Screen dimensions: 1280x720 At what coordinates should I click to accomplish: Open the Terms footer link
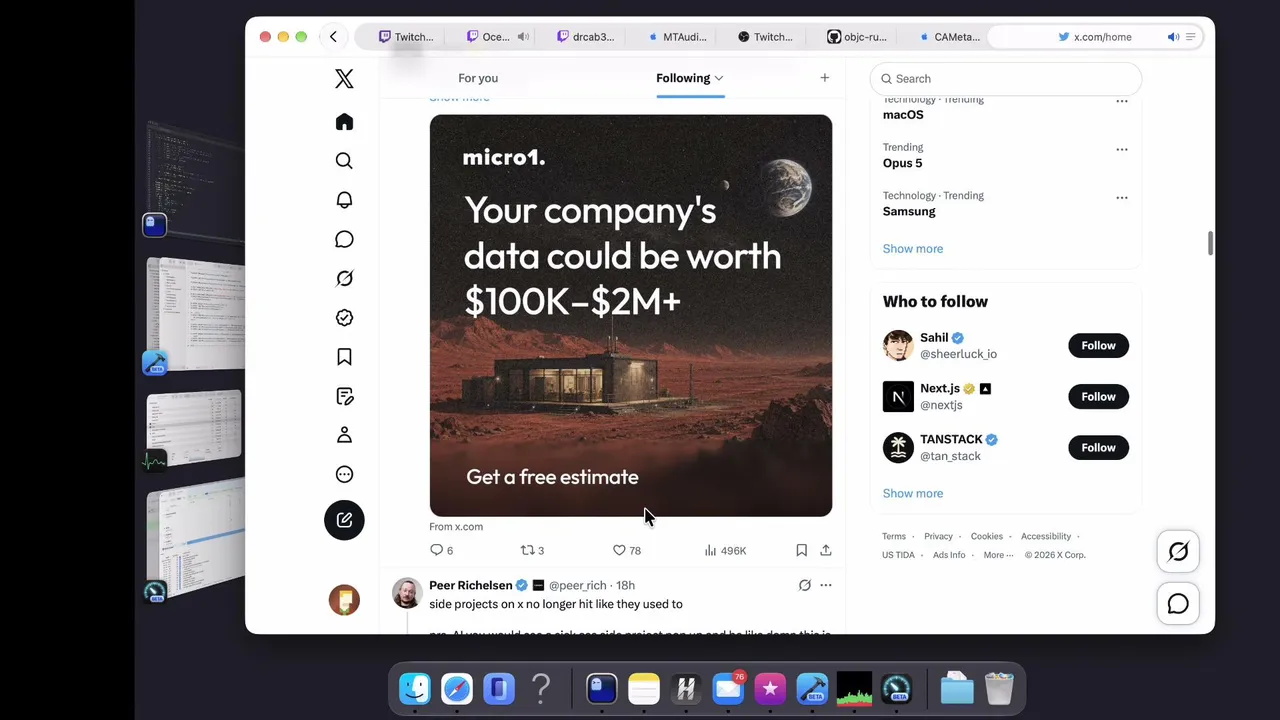tap(893, 537)
